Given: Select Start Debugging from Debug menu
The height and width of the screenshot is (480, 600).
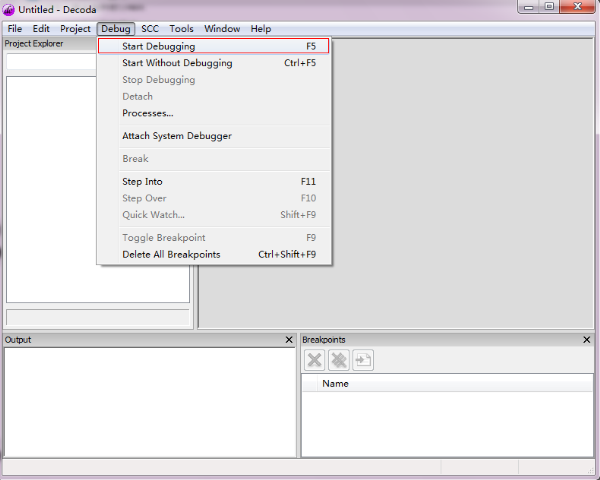Looking at the screenshot, I should pos(158,46).
